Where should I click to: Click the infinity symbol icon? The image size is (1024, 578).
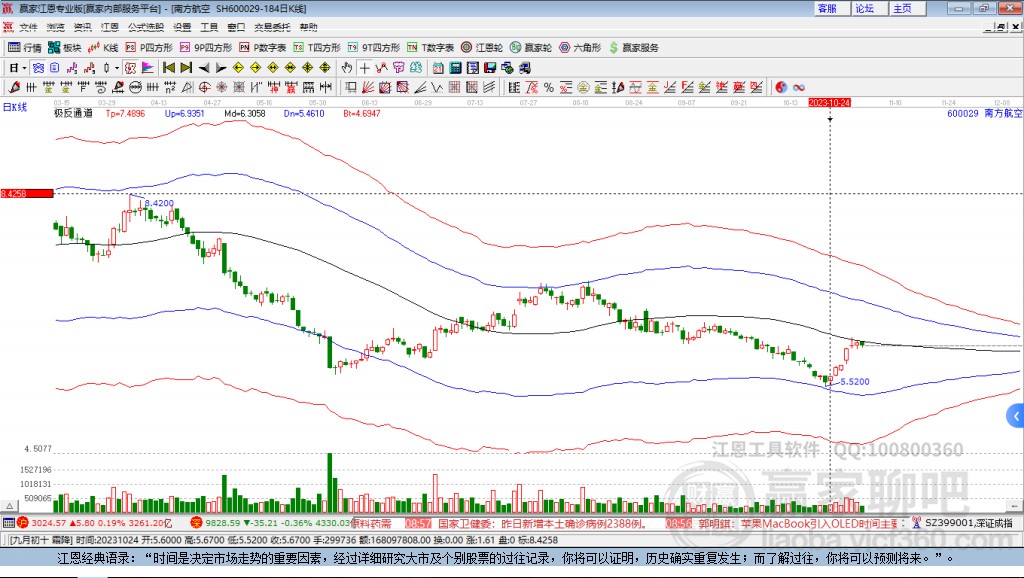[x=799, y=87]
